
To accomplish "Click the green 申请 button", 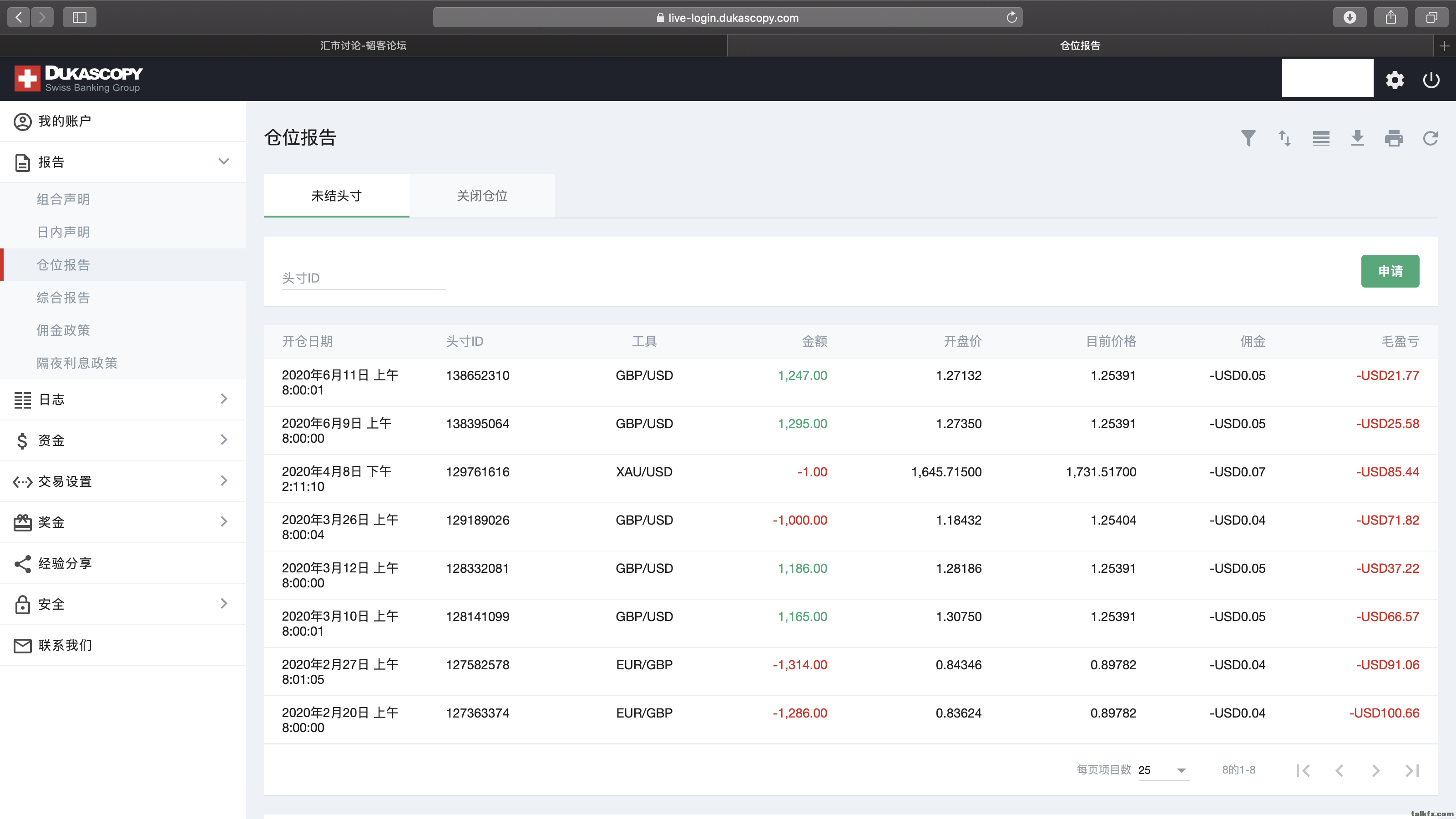I will 1390,271.
